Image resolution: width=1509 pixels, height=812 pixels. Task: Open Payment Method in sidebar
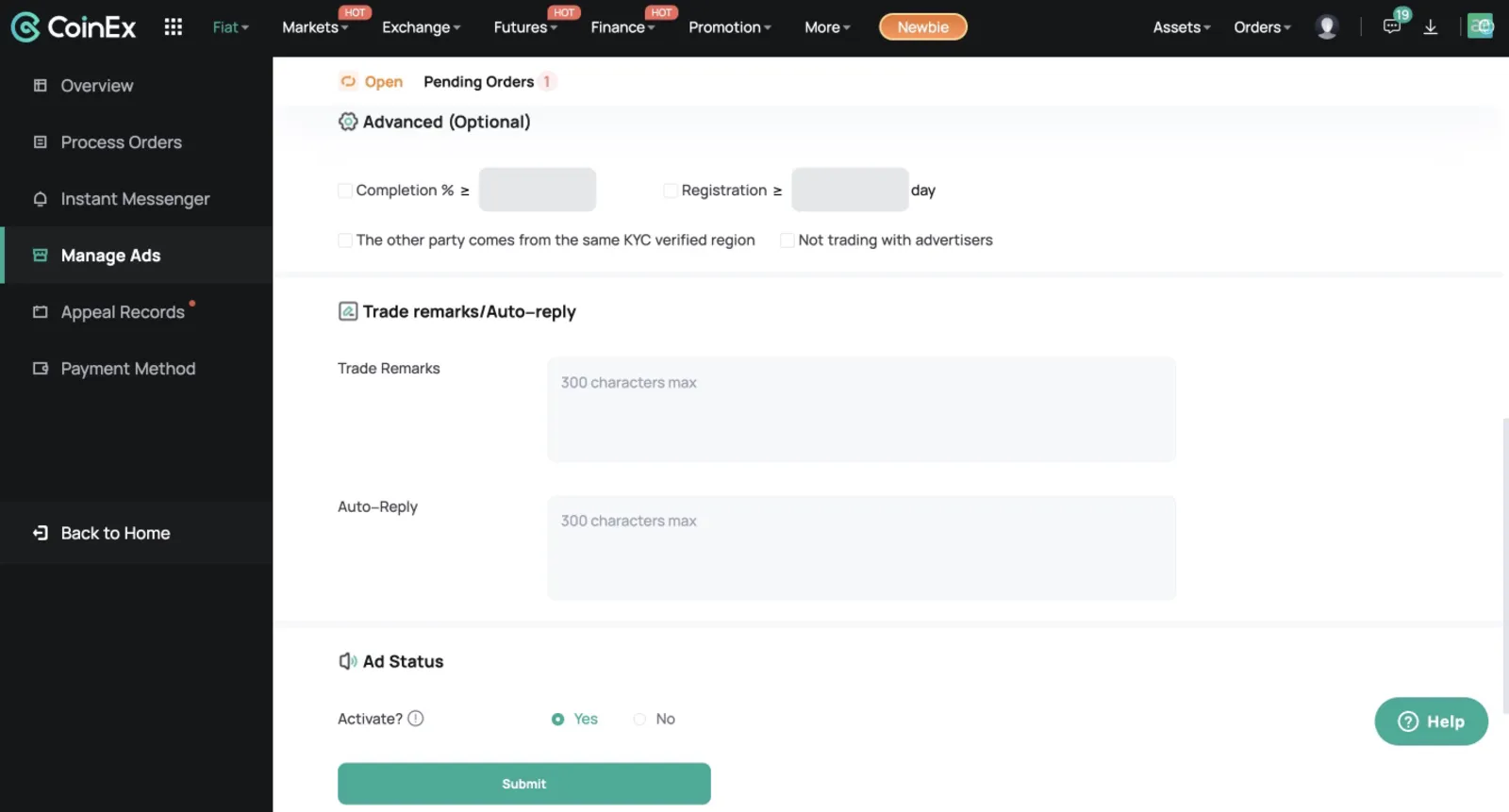(x=136, y=369)
